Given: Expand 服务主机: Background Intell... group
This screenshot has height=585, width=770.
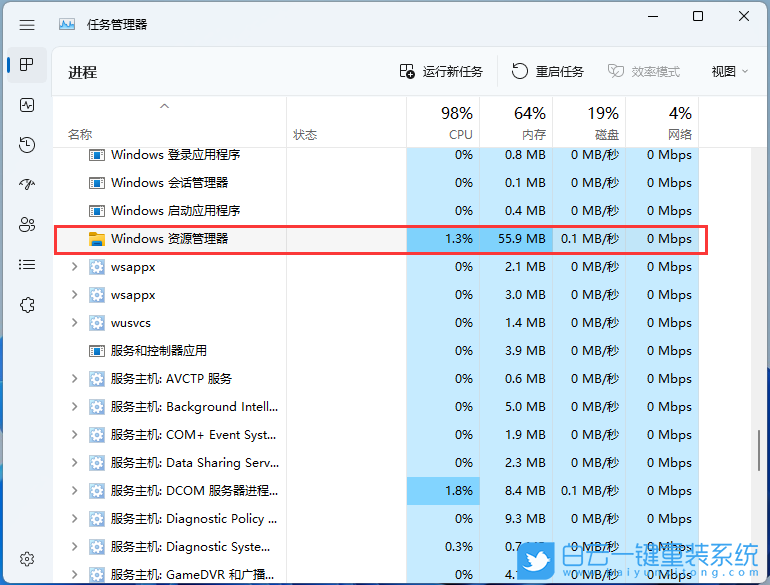Looking at the screenshot, I should click(x=75, y=407).
